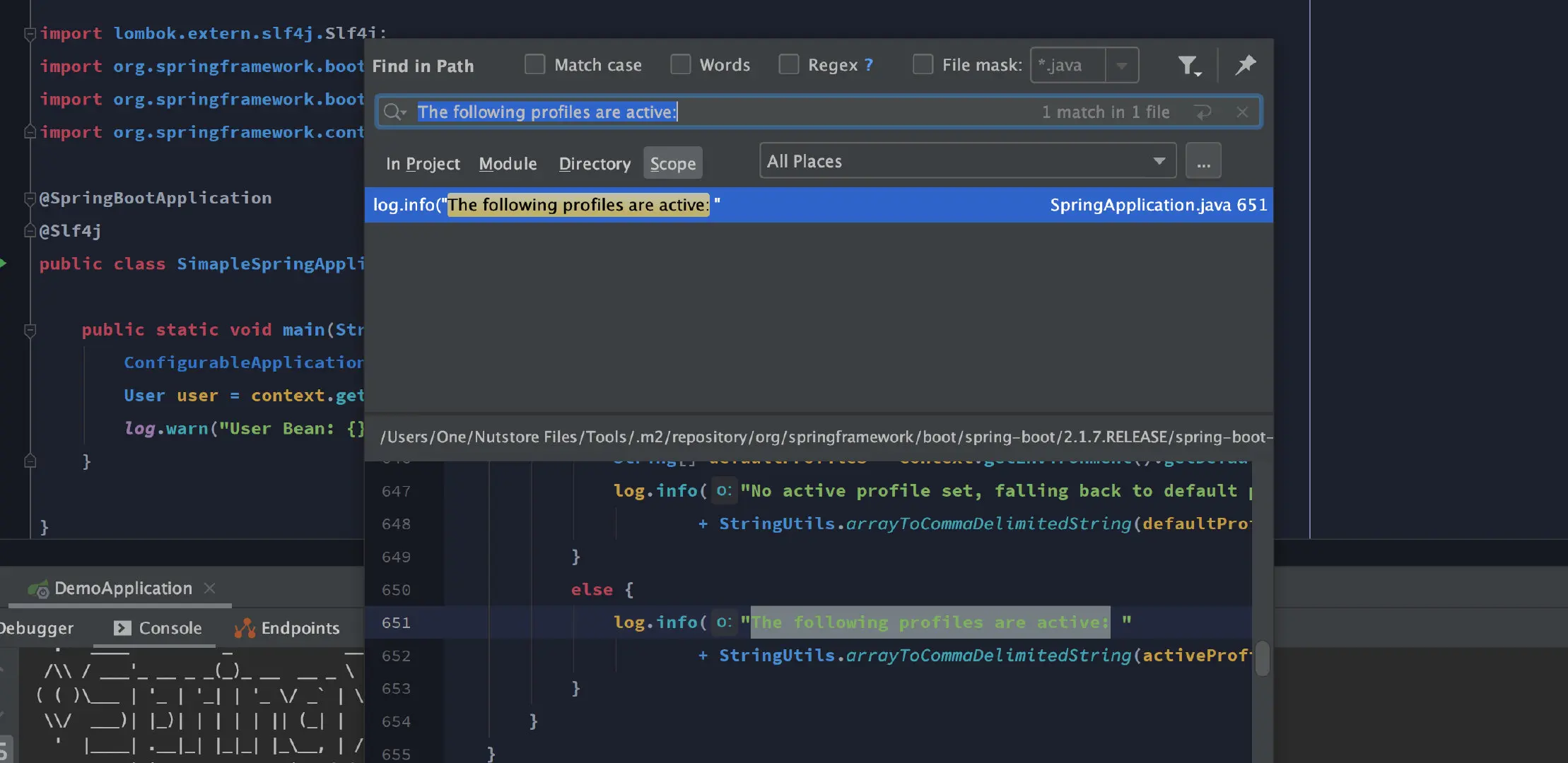Click the Regex help question mark

click(x=869, y=65)
